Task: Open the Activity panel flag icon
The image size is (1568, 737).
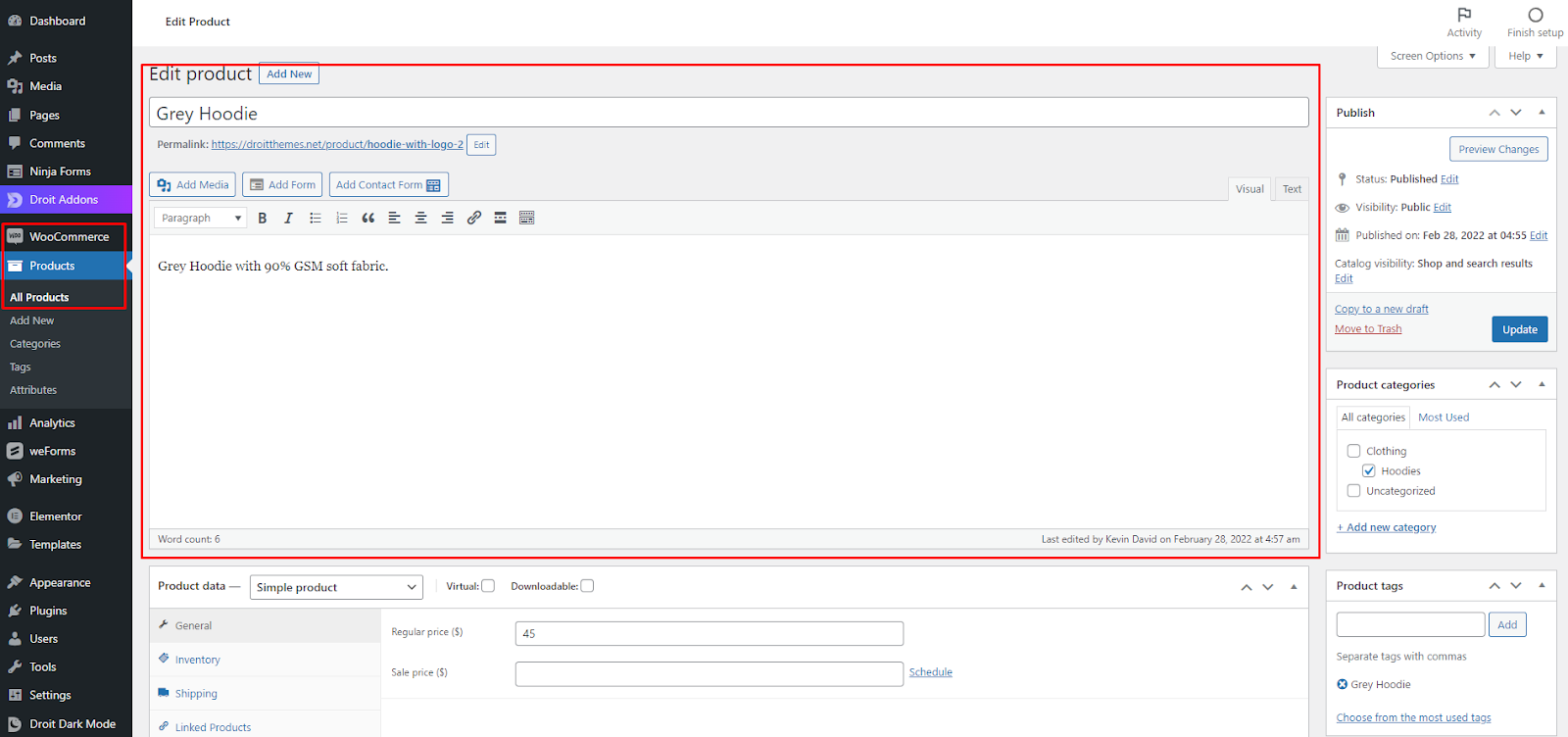Action: tap(1464, 15)
